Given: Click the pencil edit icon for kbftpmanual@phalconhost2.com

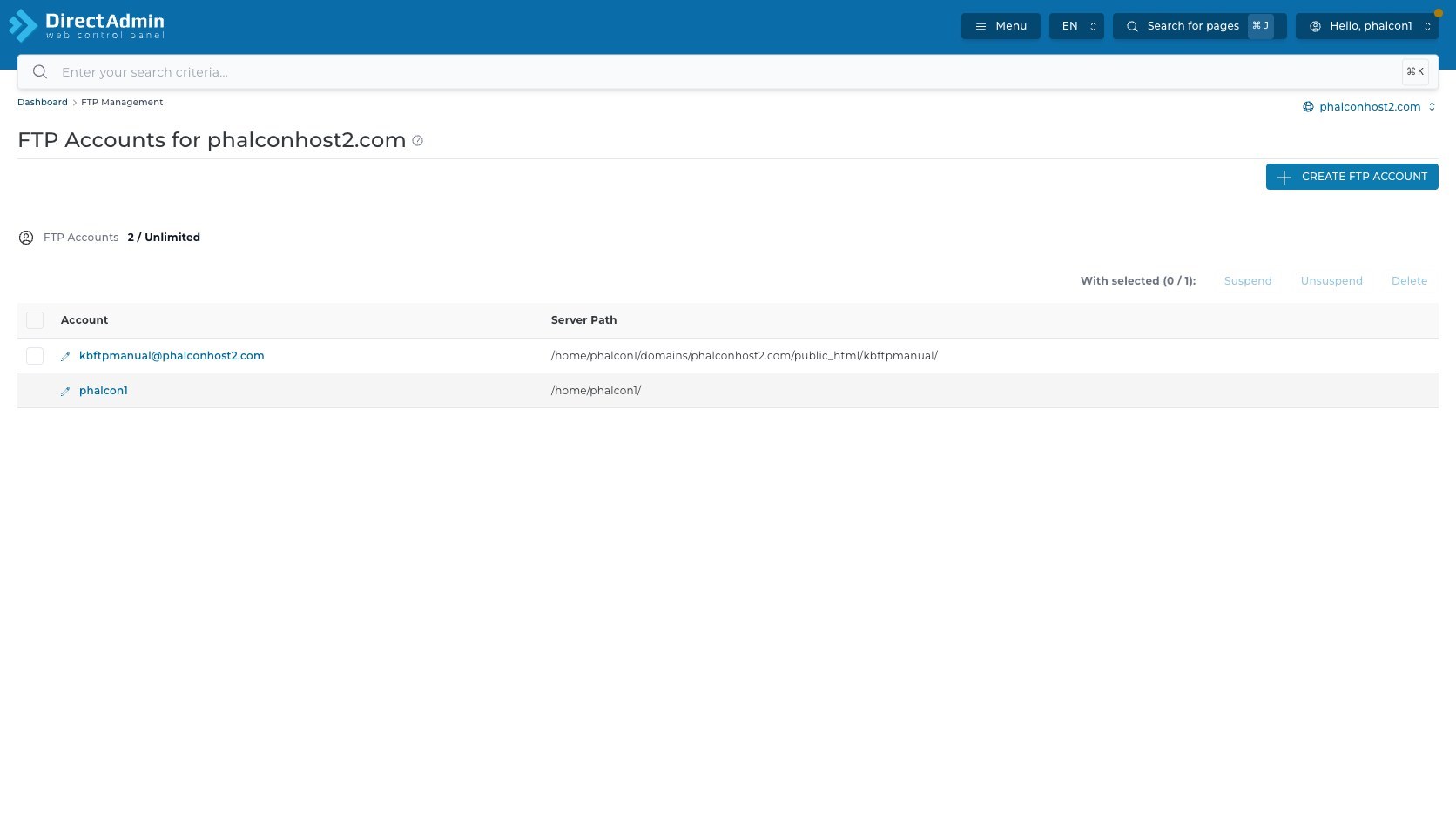Looking at the screenshot, I should point(65,357).
